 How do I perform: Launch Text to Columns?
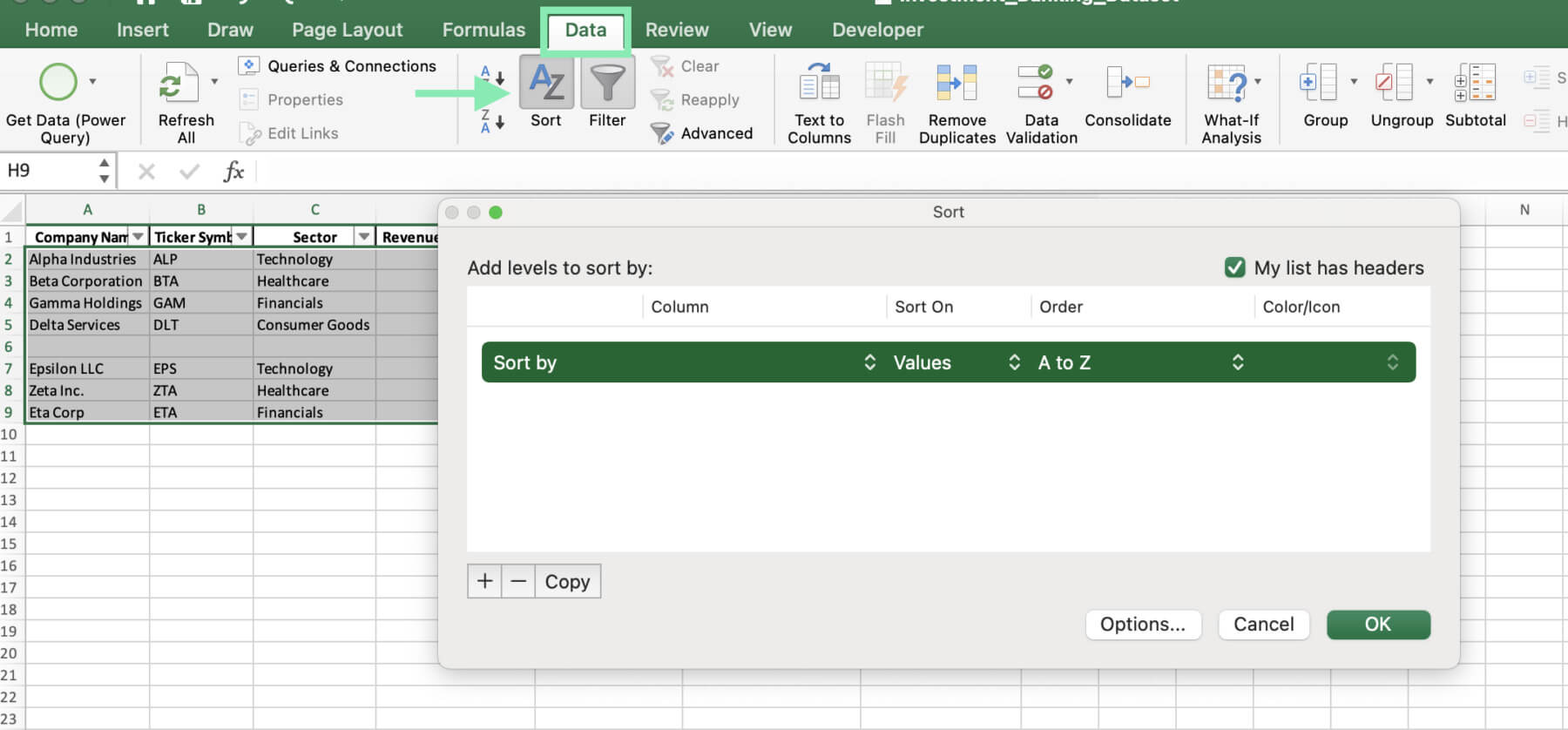pyautogui.click(x=819, y=103)
